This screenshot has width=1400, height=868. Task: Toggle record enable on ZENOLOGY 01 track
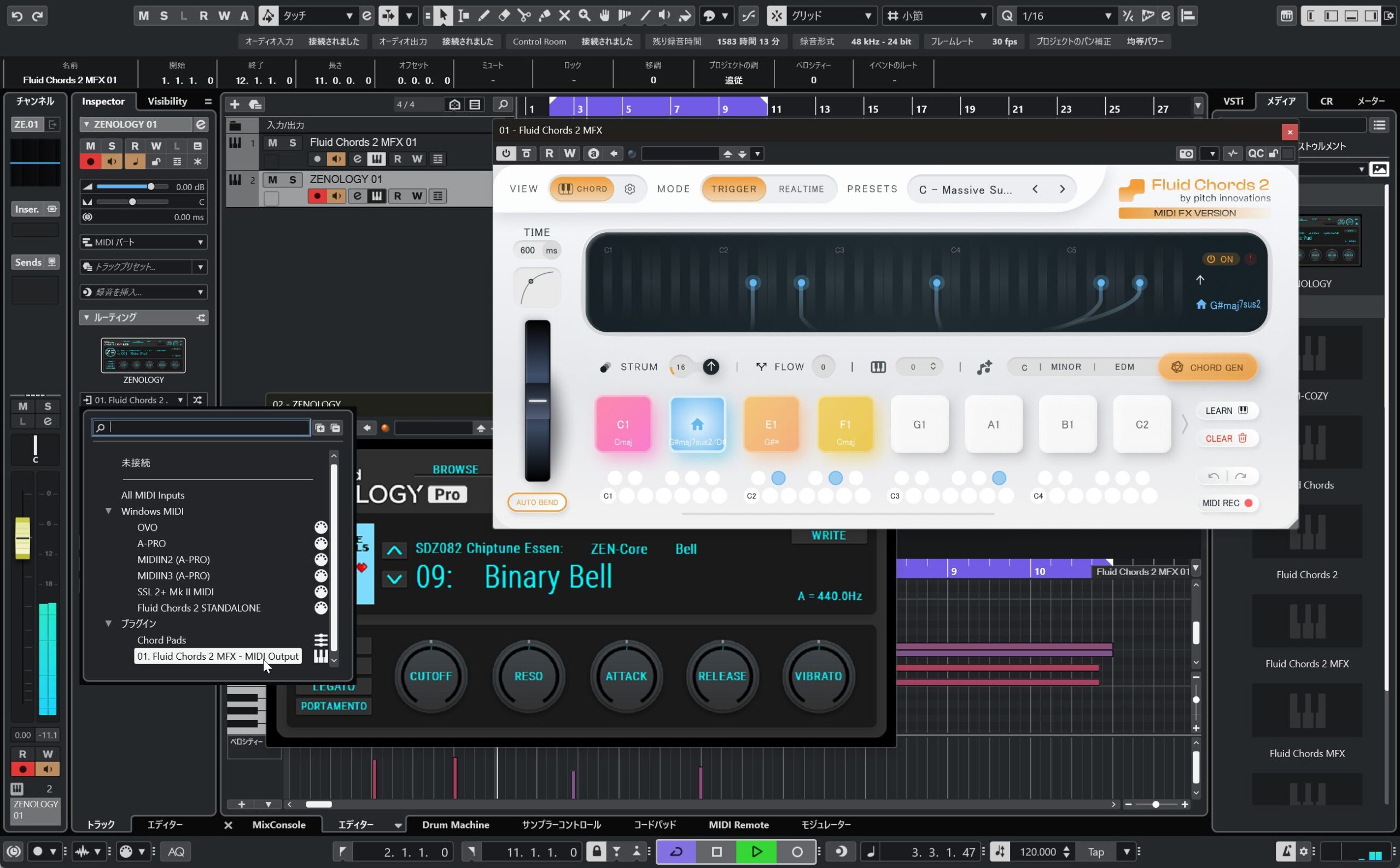coord(317,196)
